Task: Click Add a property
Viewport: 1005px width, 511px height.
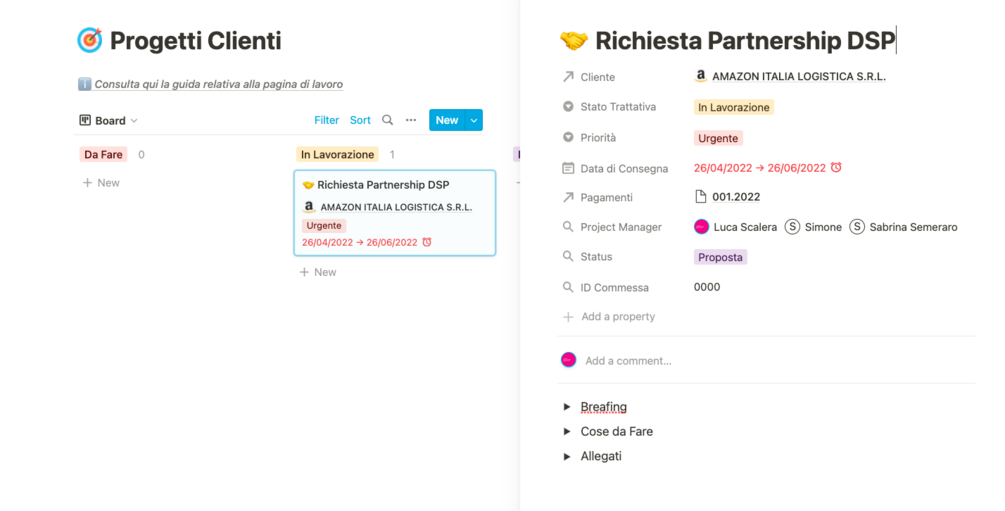Action: coord(617,317)
